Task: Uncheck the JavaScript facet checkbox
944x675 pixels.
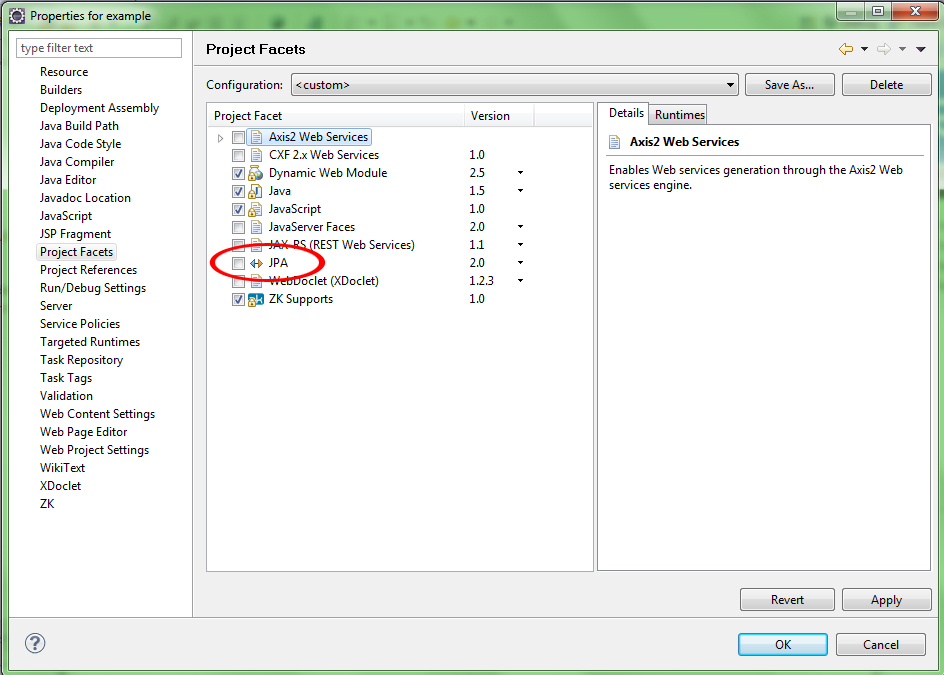Action: click(x=238, y=210)
